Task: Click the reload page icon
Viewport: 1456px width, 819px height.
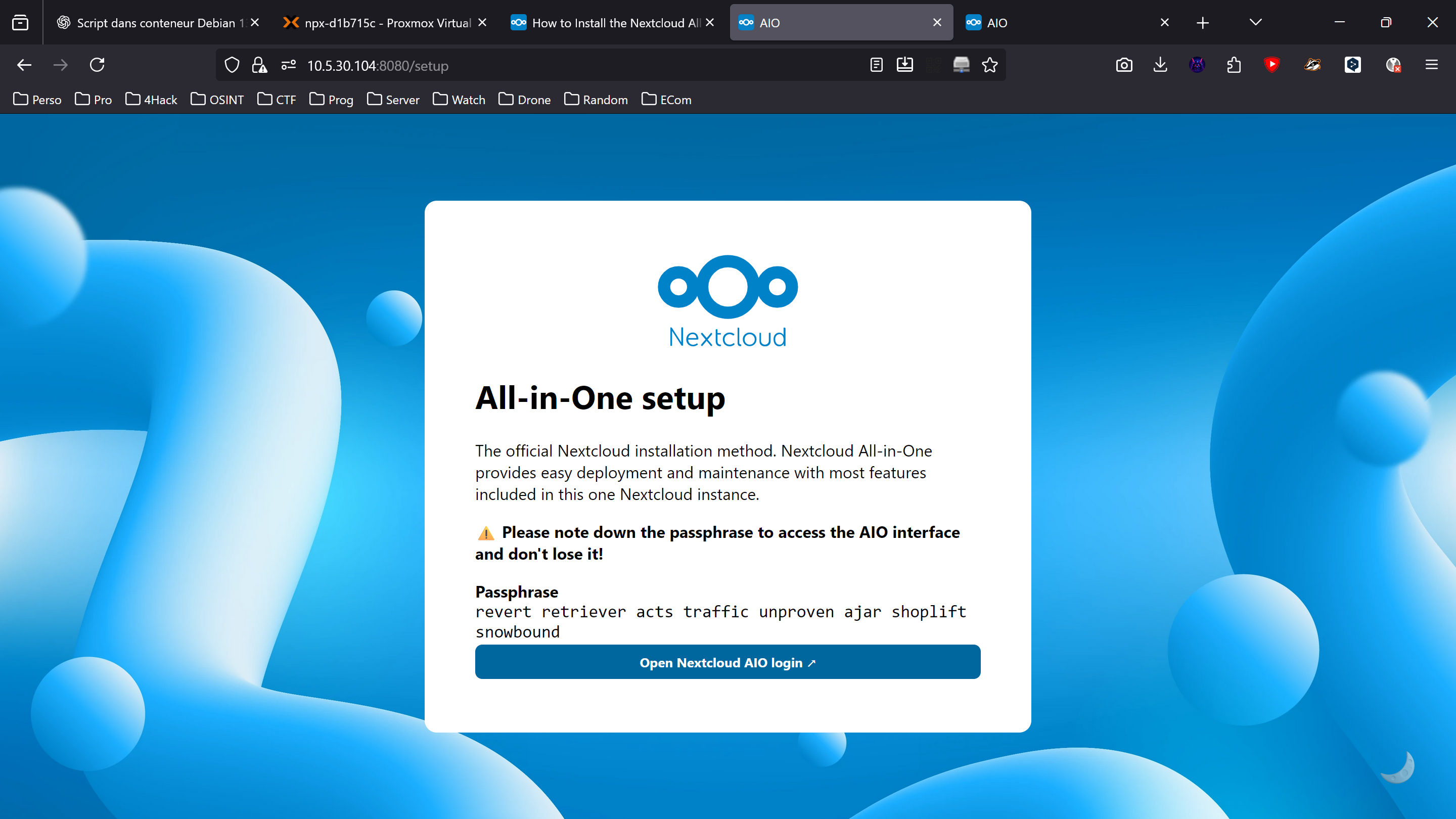Action: click(x=97, y=65)
